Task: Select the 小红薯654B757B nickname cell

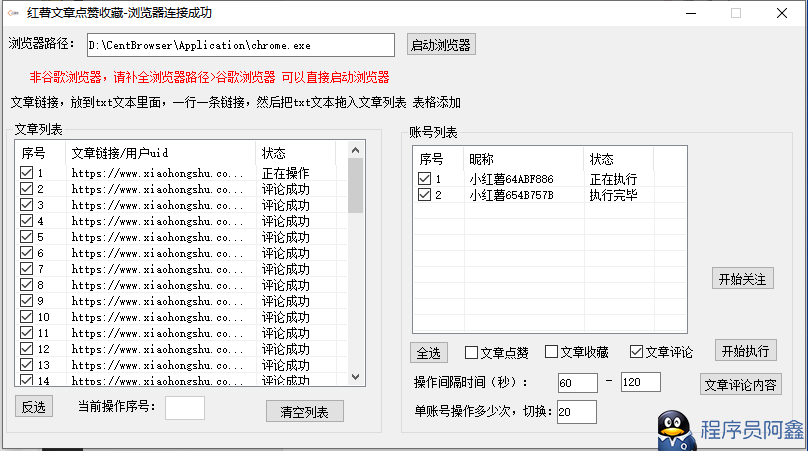Action: click(511, 195)
